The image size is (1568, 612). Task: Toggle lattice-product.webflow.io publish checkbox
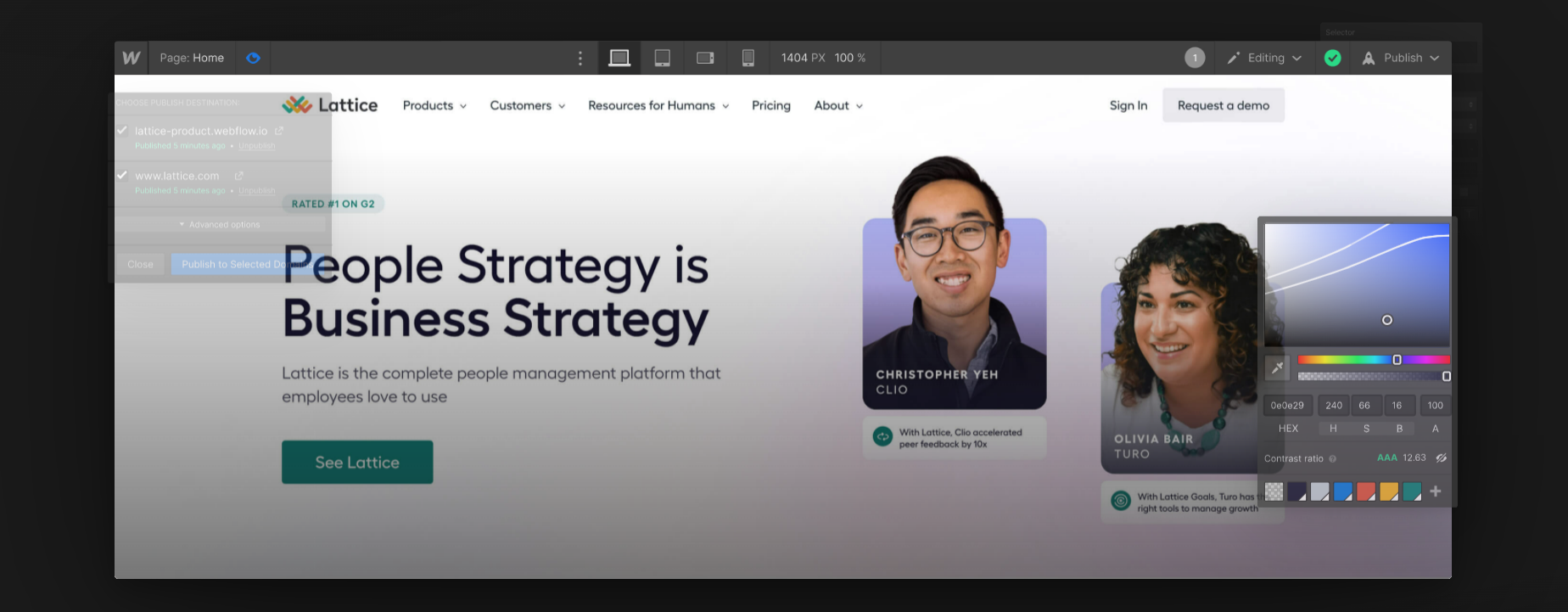122,130
